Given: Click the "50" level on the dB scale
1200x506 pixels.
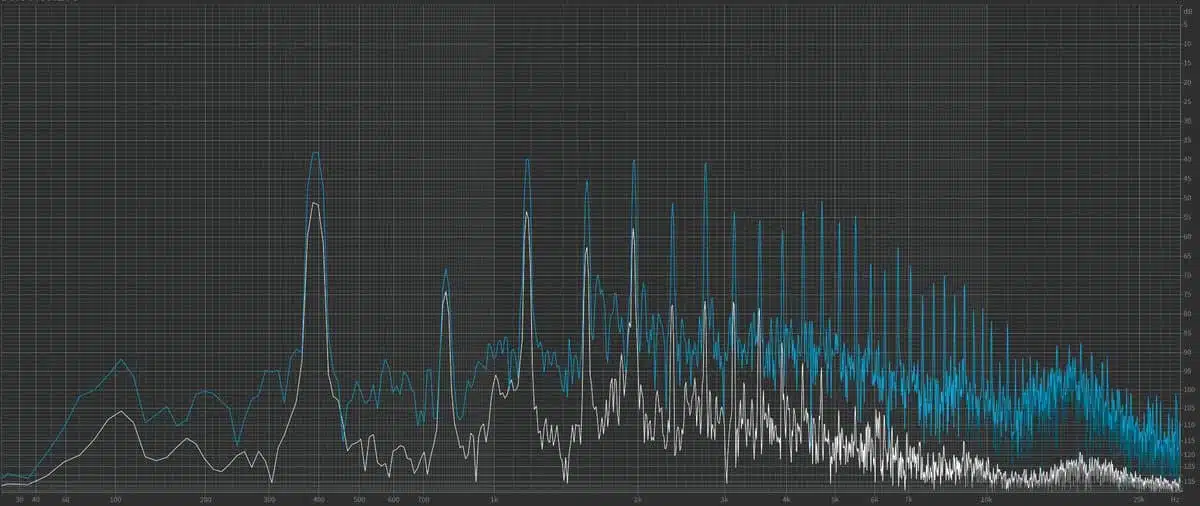Looking at the screenshot, I should pos(1187,199).
